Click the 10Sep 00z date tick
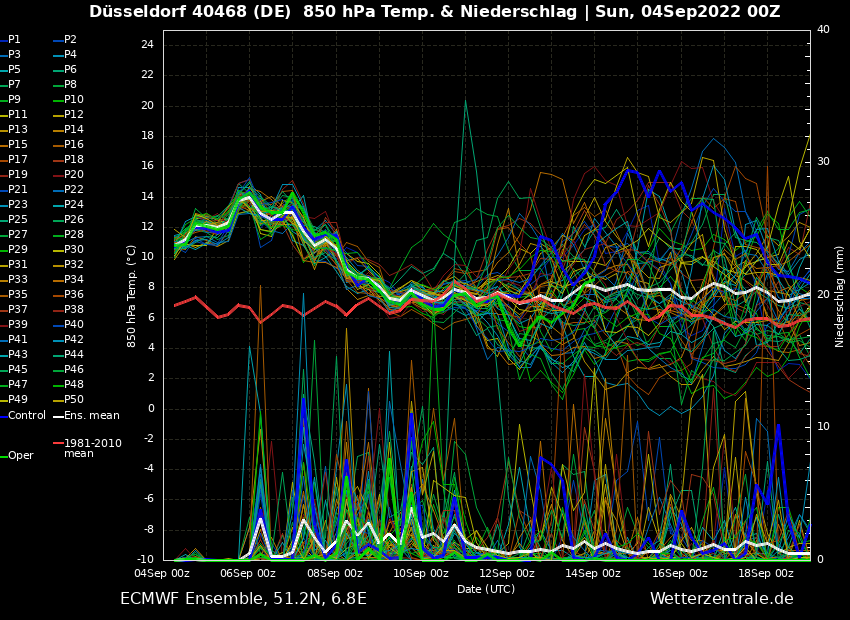850x620 pixels. pyautogui.click(x=421, y=573)
